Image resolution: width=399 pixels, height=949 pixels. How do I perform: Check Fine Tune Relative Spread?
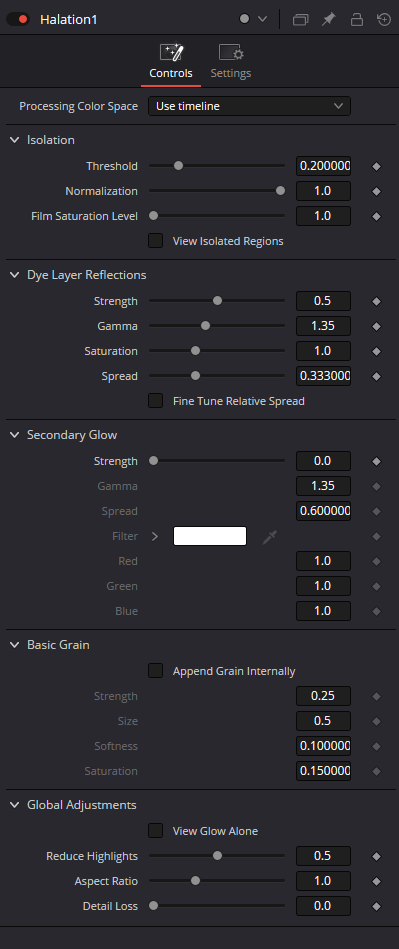[156, 401]
